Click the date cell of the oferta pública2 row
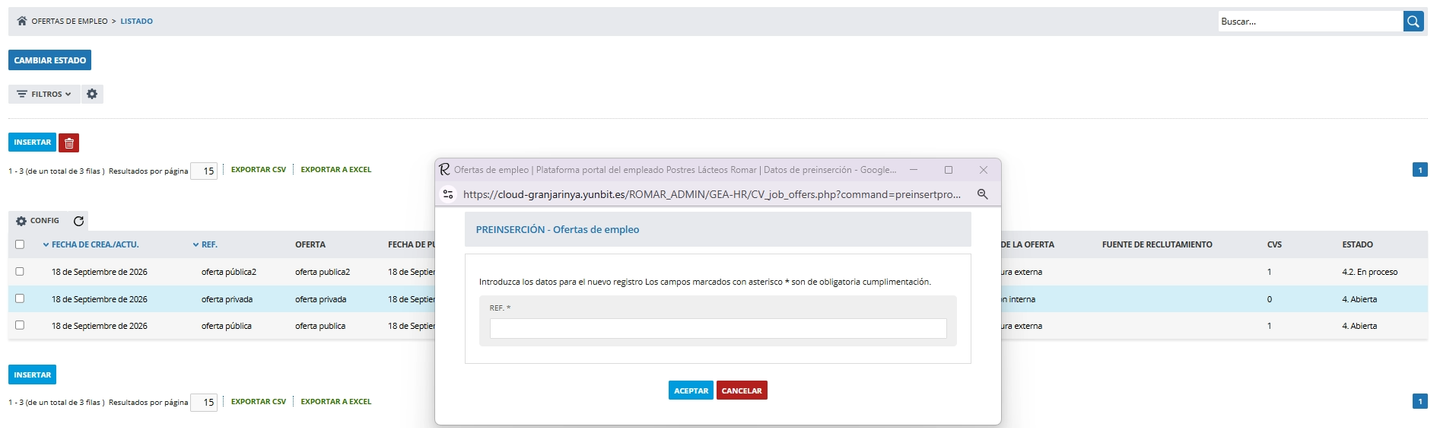Screen dimensions: 1440x428 click(x=100, y=271)
